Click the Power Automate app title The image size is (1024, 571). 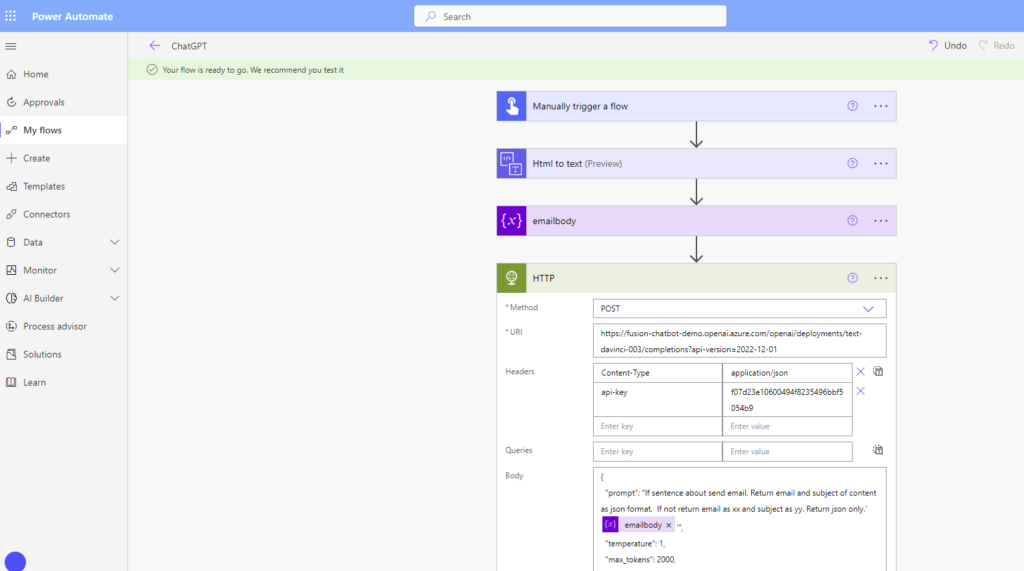[72, 16]
